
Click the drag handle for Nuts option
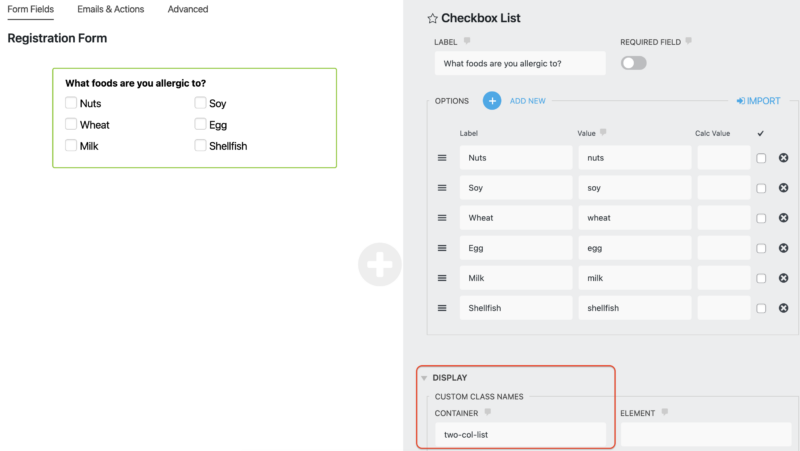click(441, 158)
